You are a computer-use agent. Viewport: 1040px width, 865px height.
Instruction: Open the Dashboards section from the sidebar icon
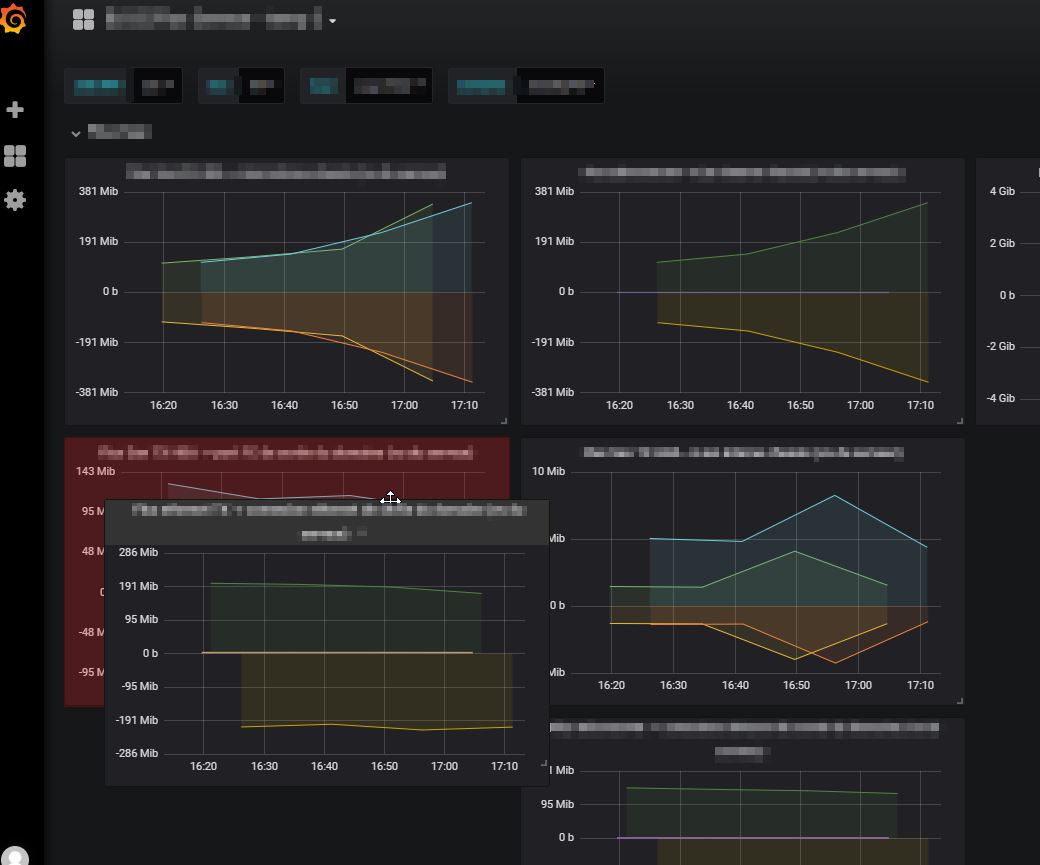tap(15, 155)
